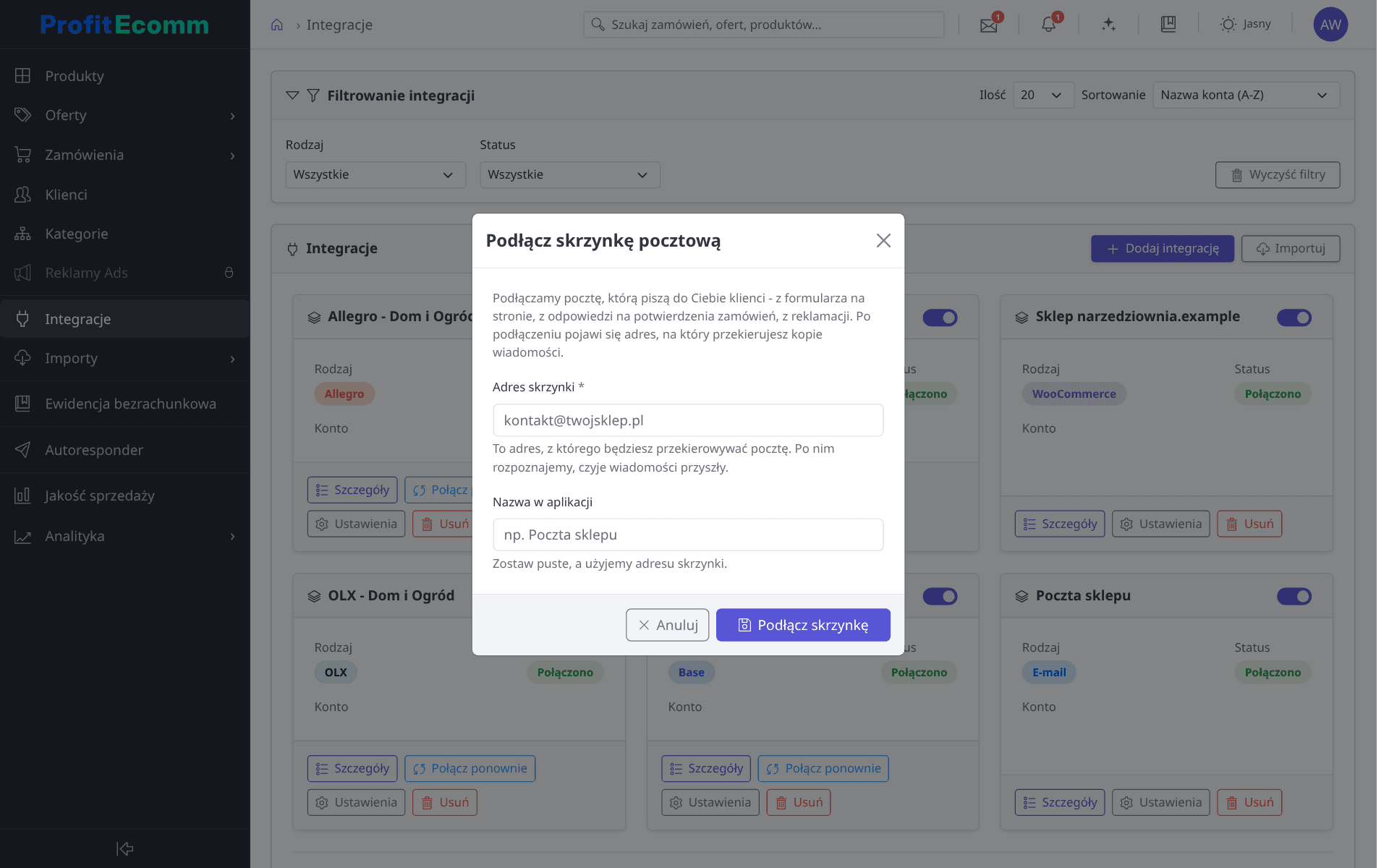Open the Rodzaj Wszystkie dropdown
This screenshot has height=868, width=1389.
tap(375, 175)
